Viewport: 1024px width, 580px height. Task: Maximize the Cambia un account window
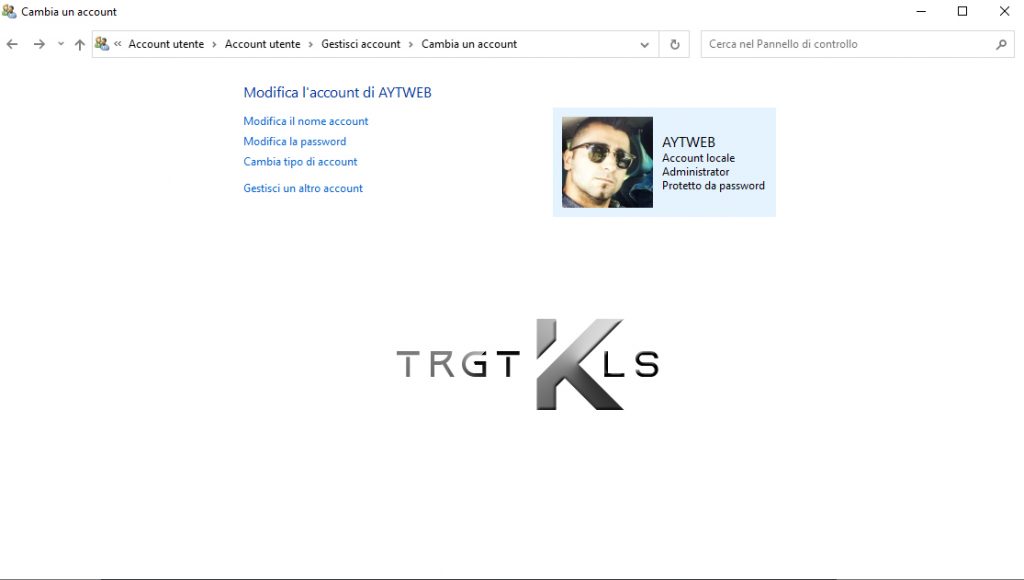click(962, 12)
